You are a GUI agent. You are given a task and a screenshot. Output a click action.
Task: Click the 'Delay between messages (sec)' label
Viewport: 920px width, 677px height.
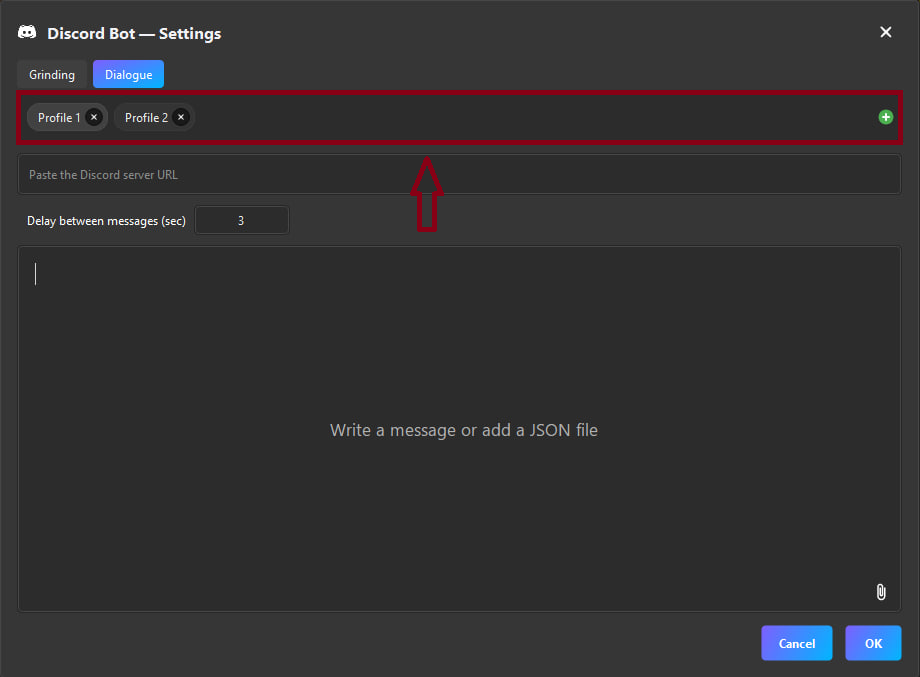click(x=105, y=220)
